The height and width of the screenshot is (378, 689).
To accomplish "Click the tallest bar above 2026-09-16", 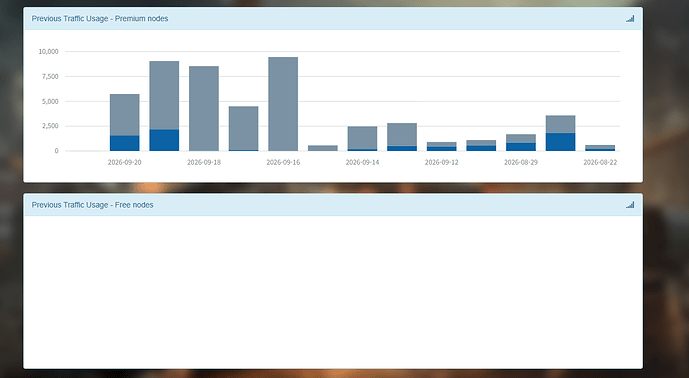I will (x=283, y=104).
